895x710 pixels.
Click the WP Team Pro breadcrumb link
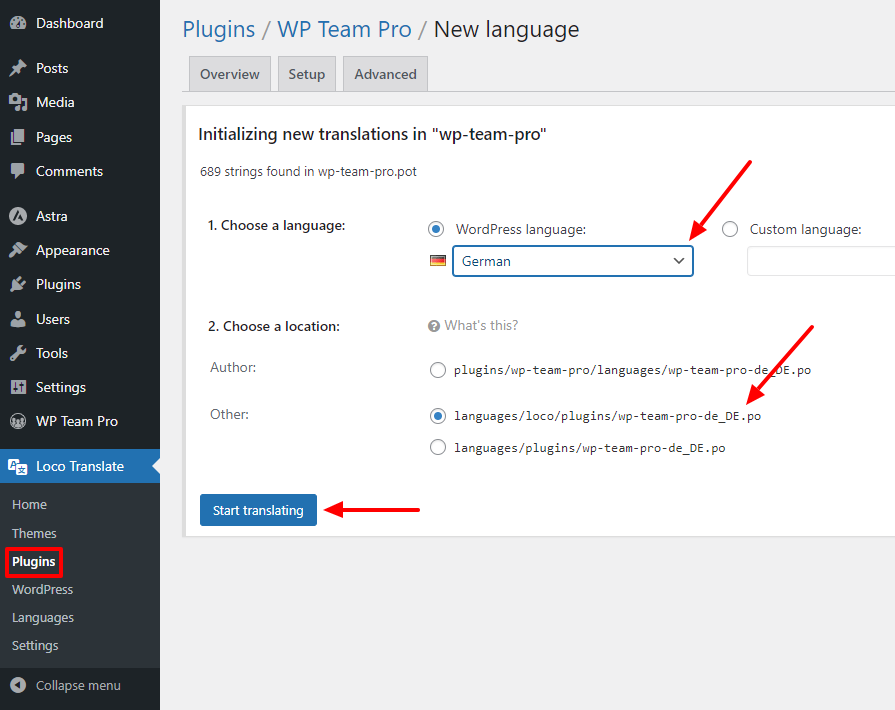coord(344,30)
